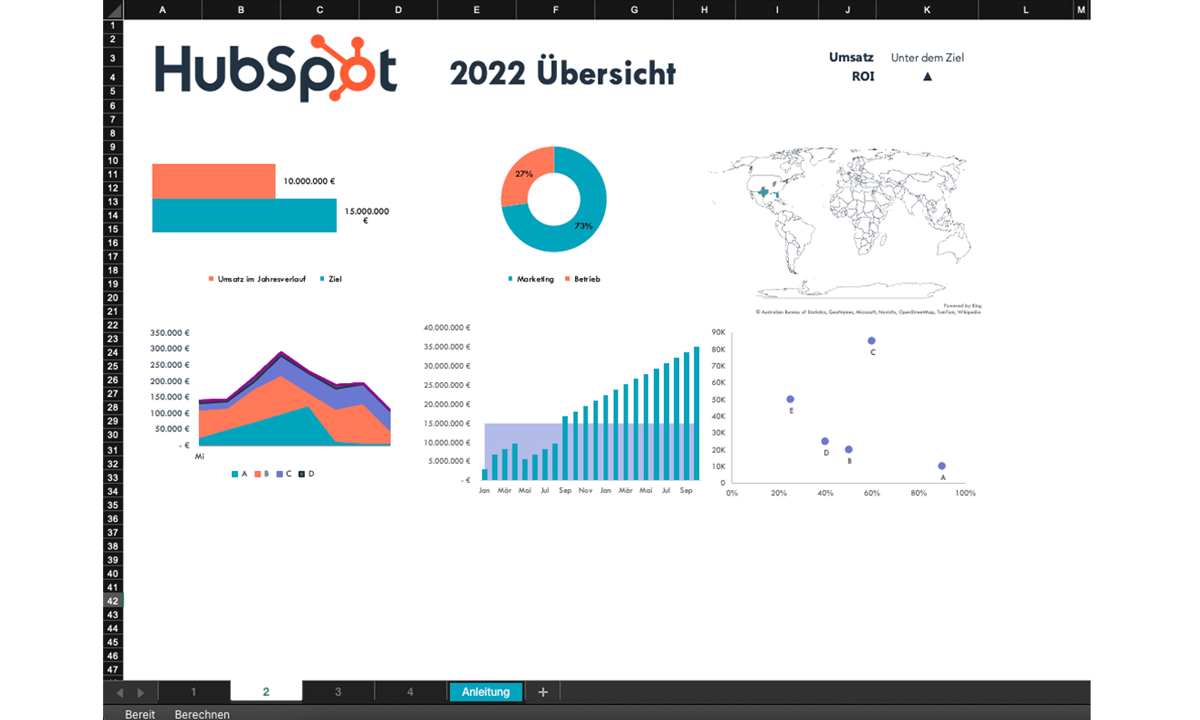Select the teal Ziel bar
Image resolution: width=1200 pixels, height=720 pixels.
coord(244,215)
